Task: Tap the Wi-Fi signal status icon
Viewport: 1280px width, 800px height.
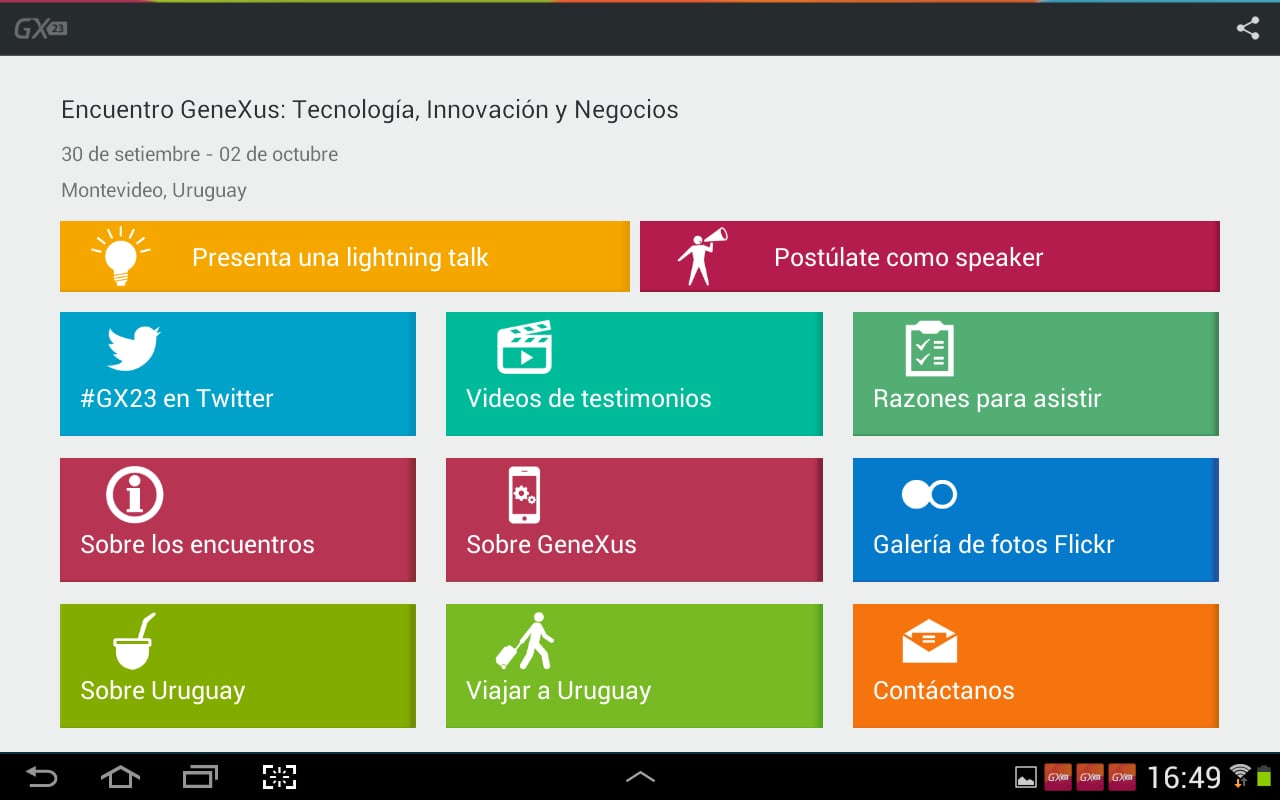Action: point(1241,775)
